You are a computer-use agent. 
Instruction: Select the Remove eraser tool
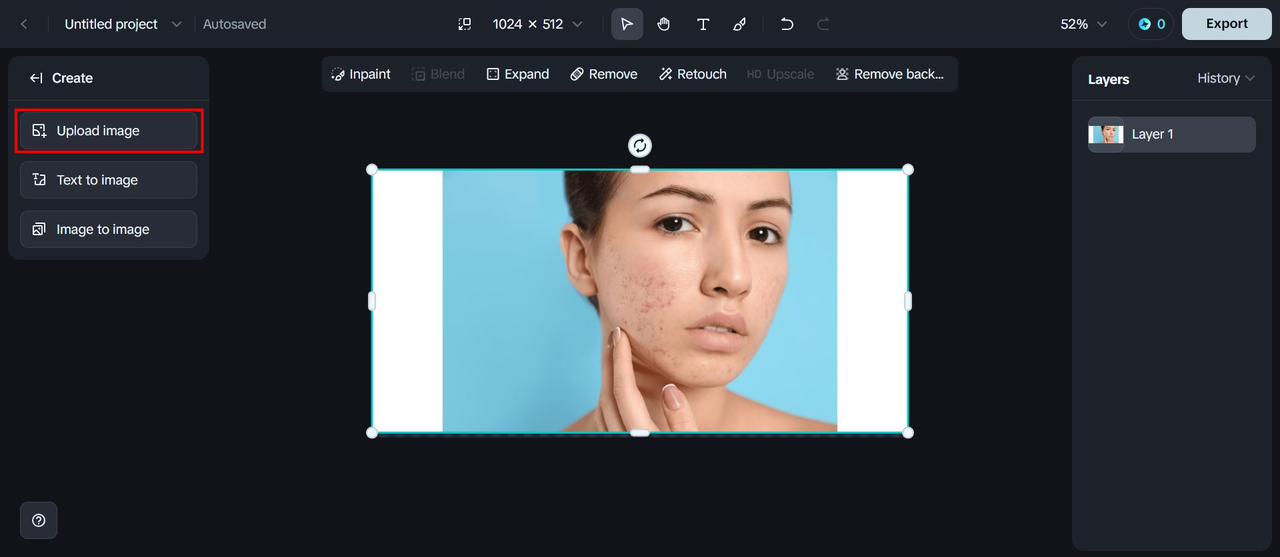point(604,74)
